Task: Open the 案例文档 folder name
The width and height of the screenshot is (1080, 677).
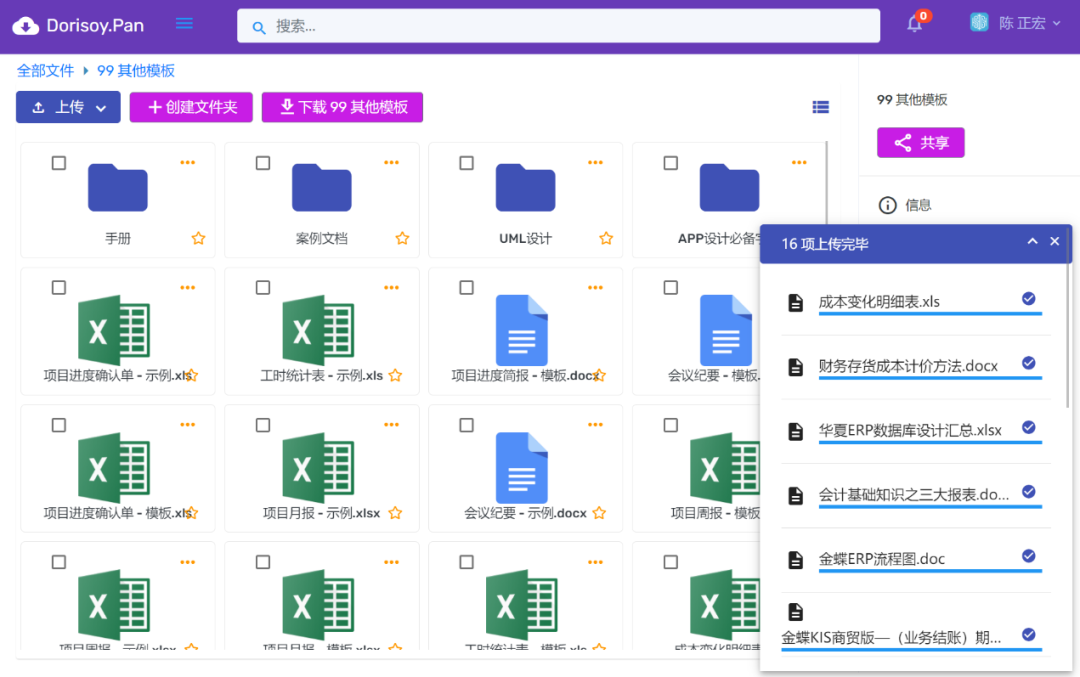Action: 322,238
